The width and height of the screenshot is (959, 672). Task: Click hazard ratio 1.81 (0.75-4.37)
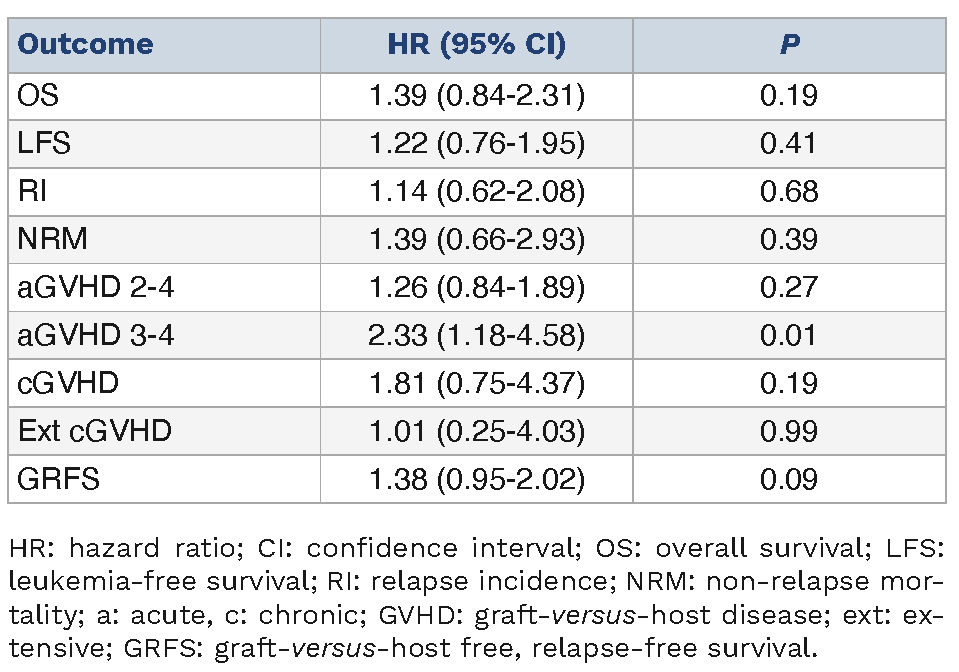(x=476, y=384)
